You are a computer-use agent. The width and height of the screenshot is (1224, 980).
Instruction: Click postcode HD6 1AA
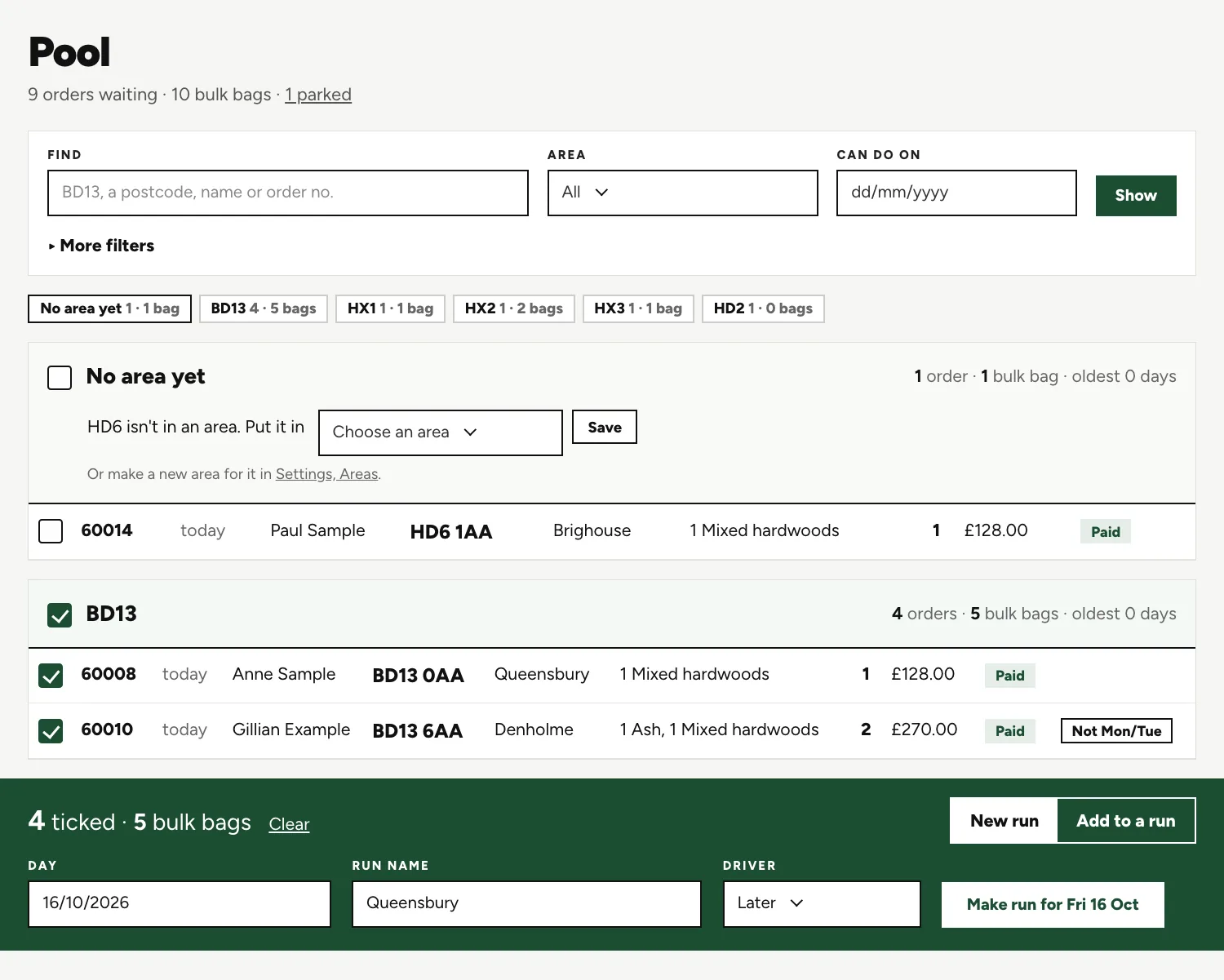tap(451, 532)
